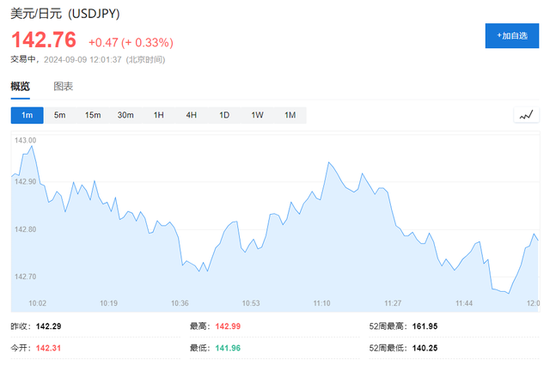Viewport: 550px width, 365px height.
Task: Click the 52周最高 161.95 value
Action: tap(425, 326)
